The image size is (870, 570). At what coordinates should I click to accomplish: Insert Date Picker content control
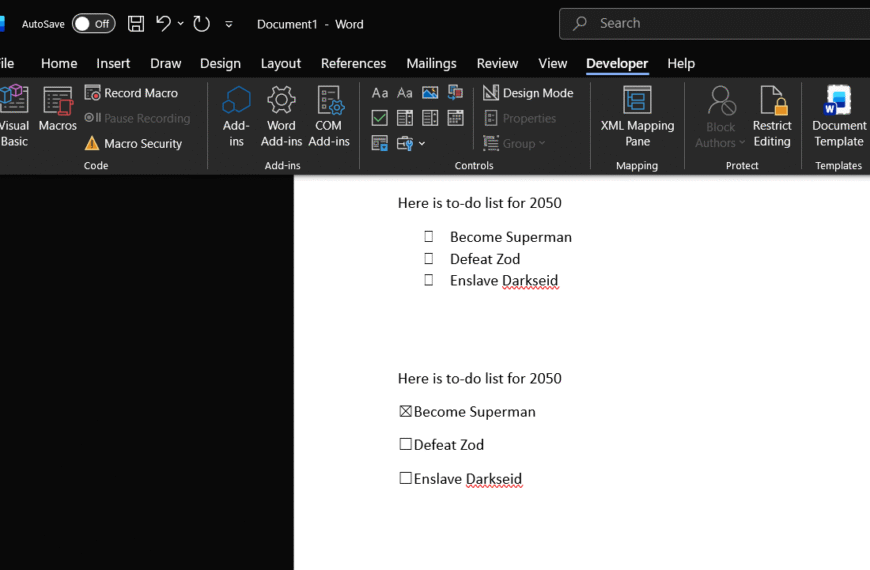tap(456, 118)
